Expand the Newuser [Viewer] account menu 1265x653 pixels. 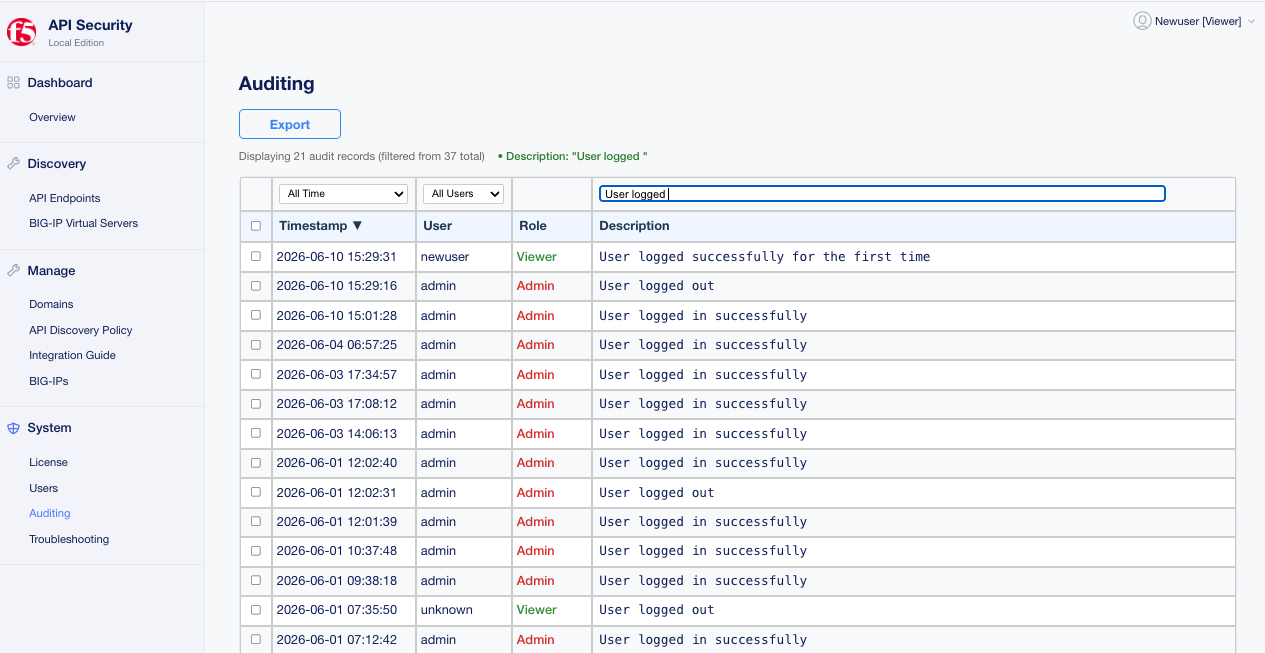pos(1195,21)
